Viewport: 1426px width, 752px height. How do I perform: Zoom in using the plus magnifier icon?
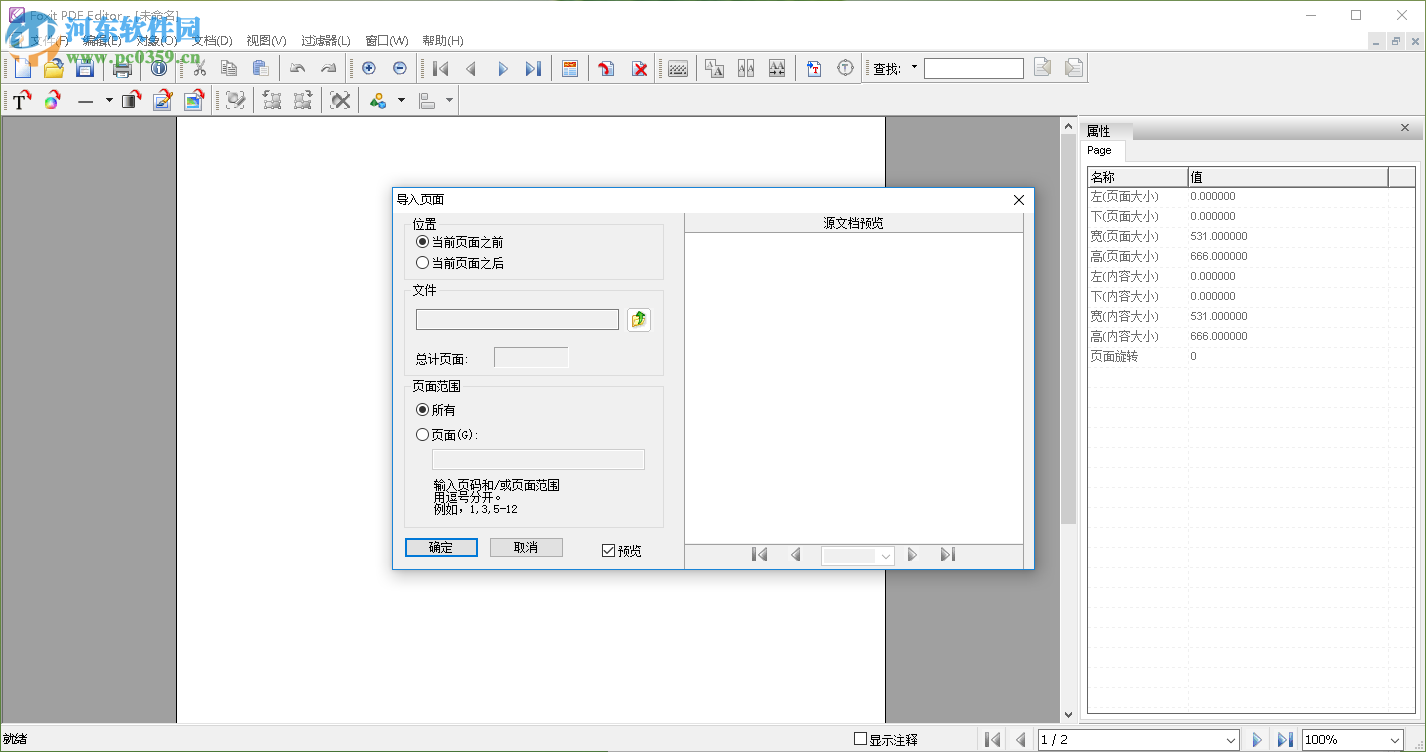click(368, 68)
